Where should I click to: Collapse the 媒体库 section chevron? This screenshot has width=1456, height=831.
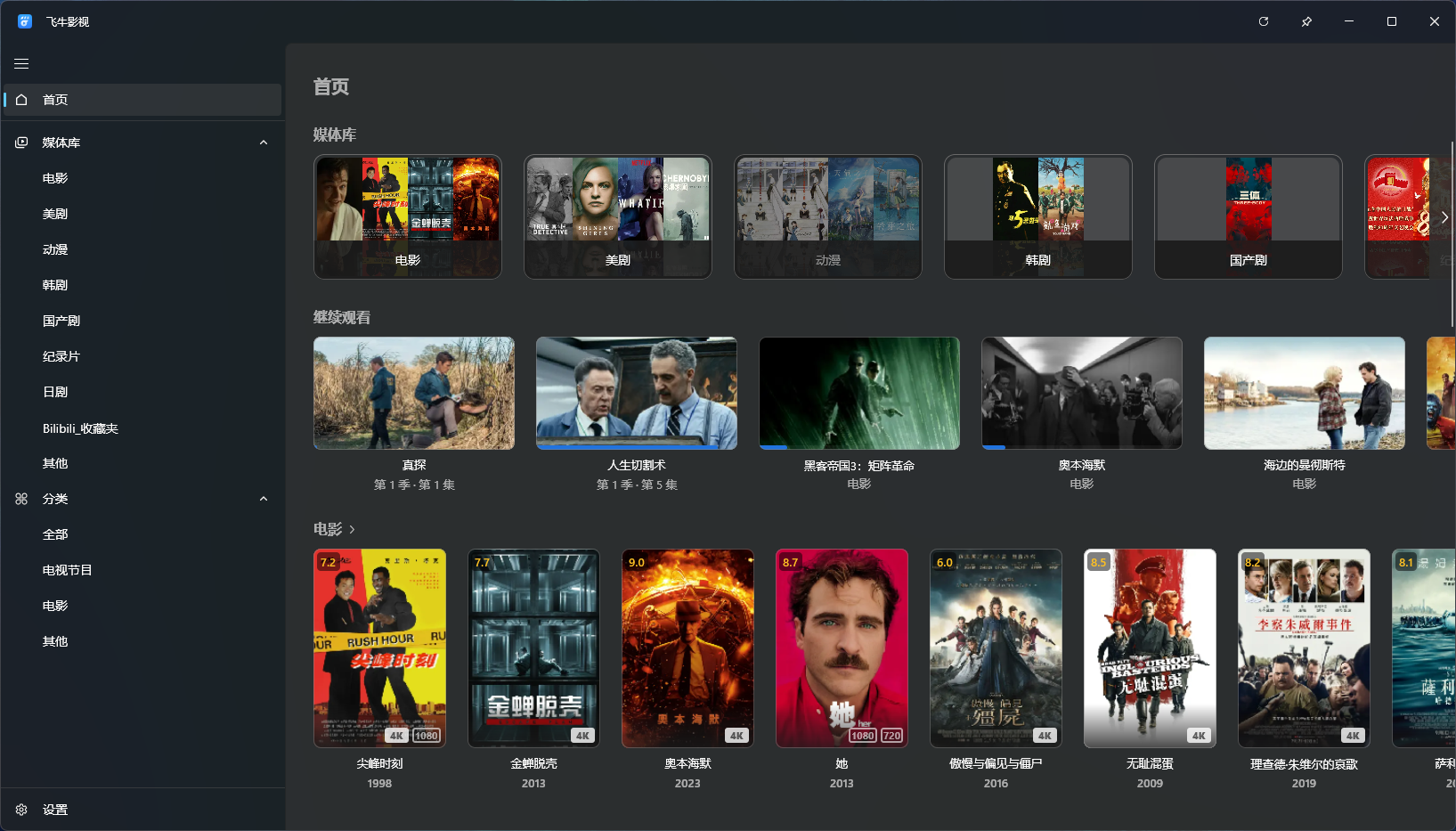(264, 143)
